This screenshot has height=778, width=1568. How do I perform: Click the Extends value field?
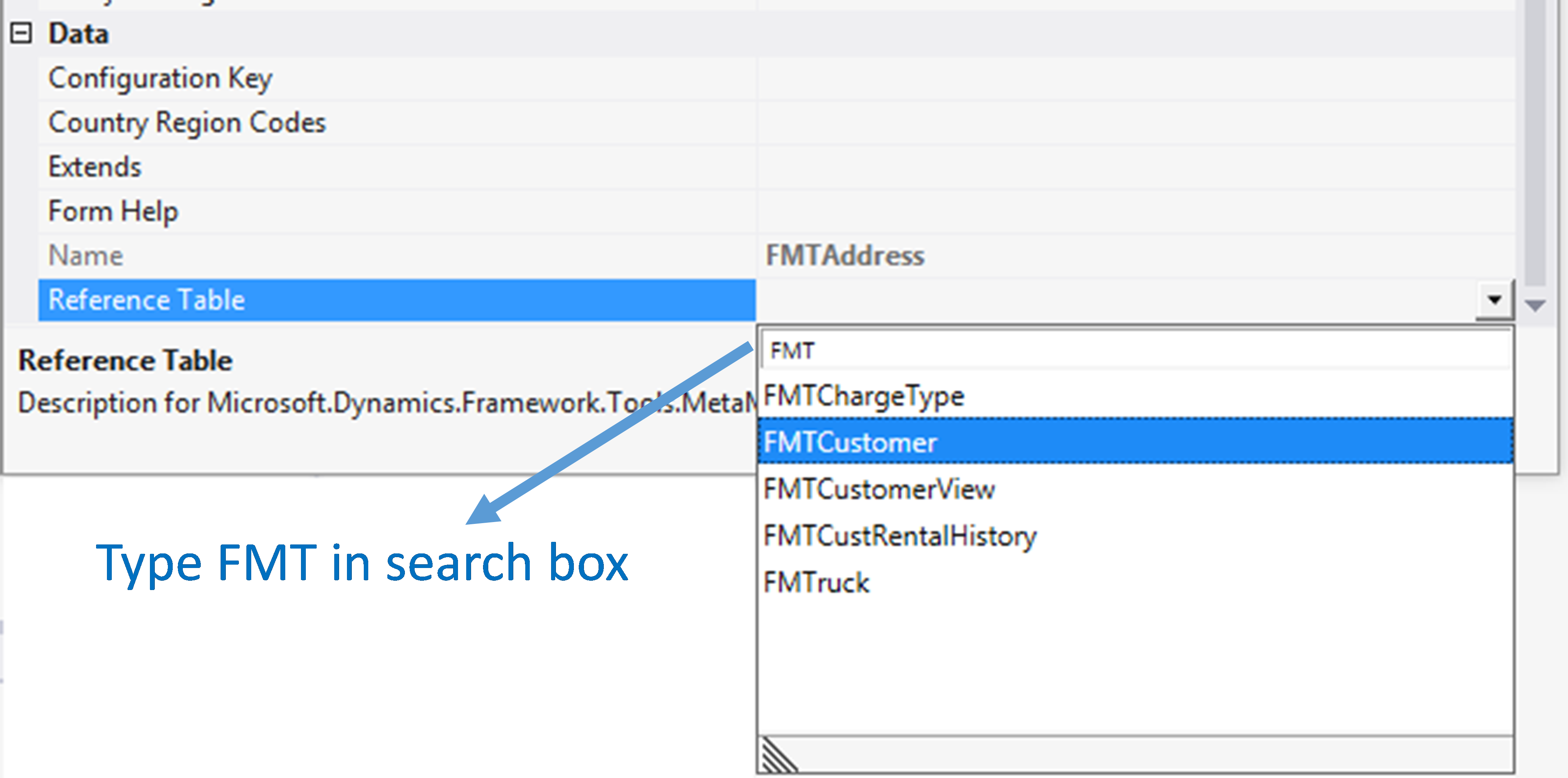(x=1132, y=167)
